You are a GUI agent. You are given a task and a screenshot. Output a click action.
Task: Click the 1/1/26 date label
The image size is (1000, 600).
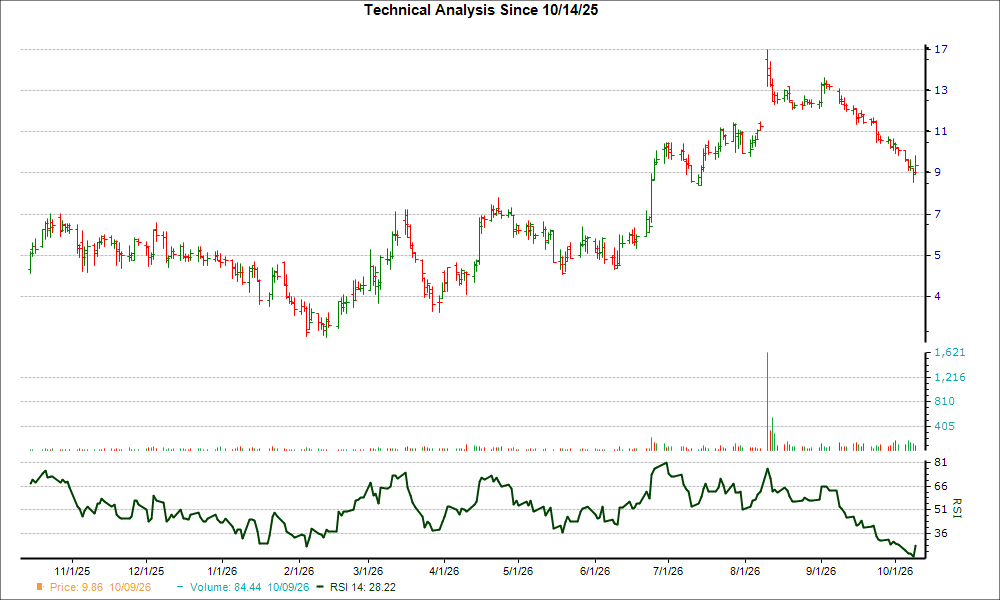click(220, 571)
